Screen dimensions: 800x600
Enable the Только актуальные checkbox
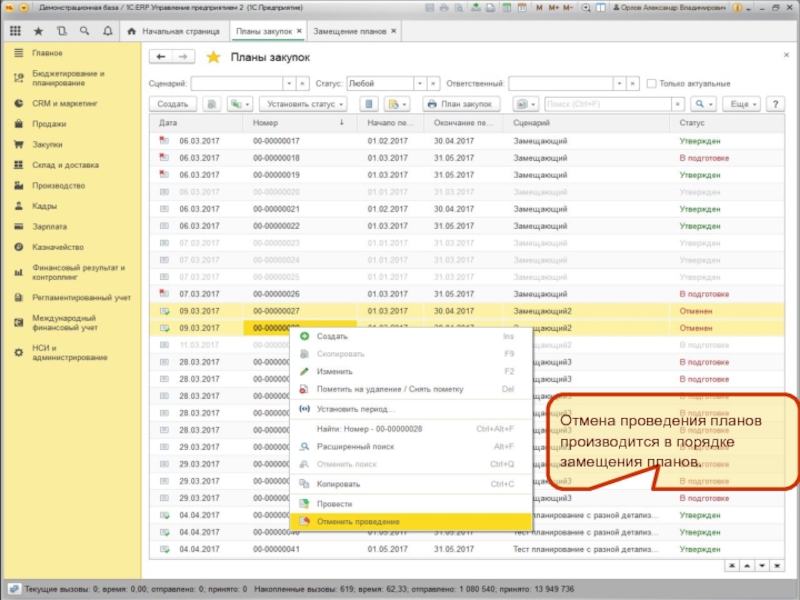[652, 83]
